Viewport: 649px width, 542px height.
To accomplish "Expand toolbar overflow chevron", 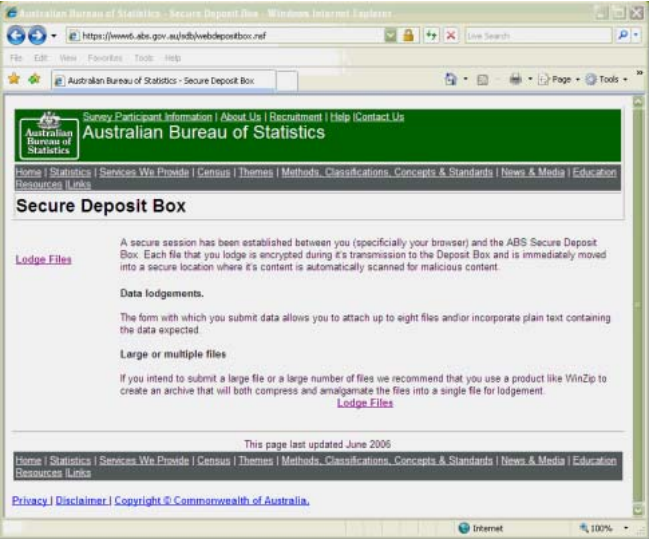I will point(639,72).
